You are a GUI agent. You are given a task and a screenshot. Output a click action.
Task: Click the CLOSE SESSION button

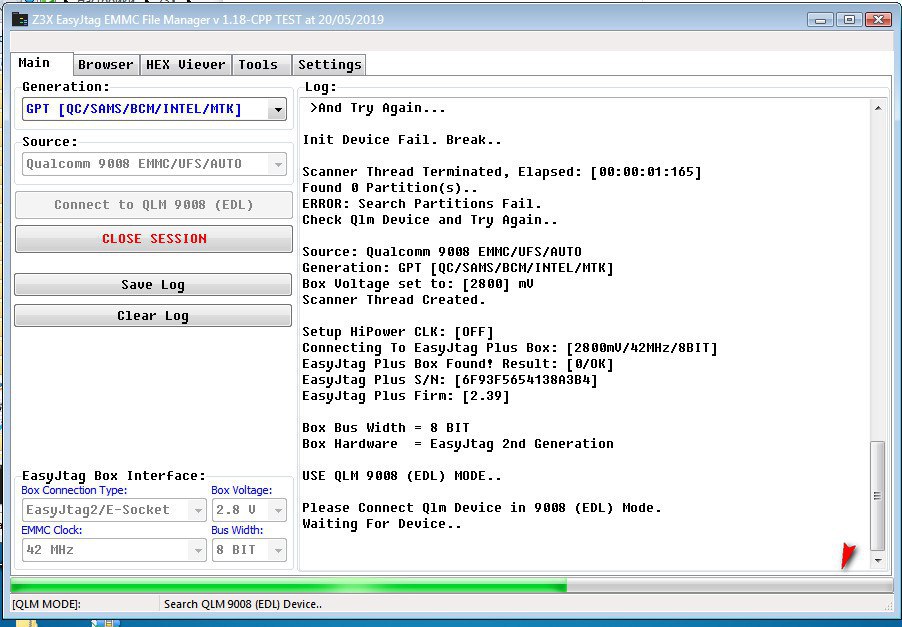coord(154,239)
